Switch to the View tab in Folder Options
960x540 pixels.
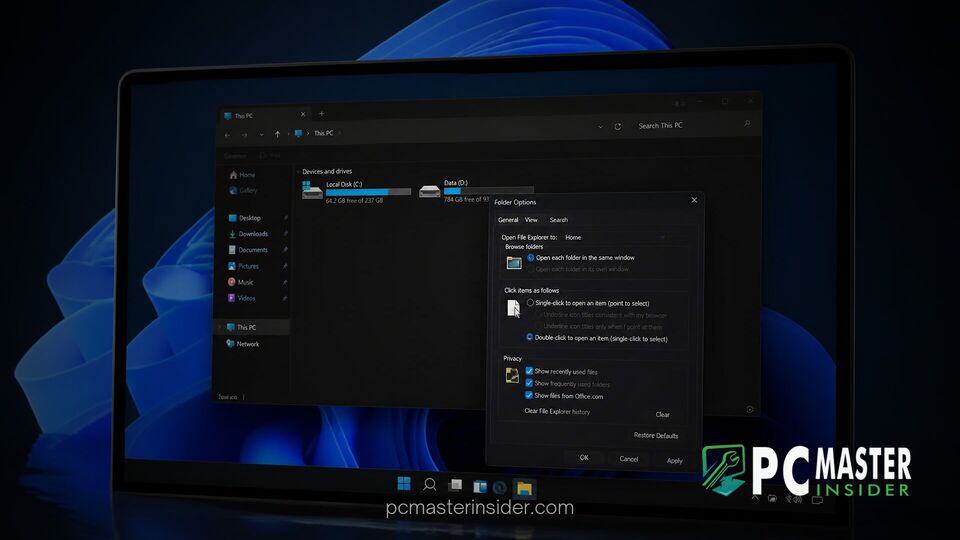tap(531, 220)
